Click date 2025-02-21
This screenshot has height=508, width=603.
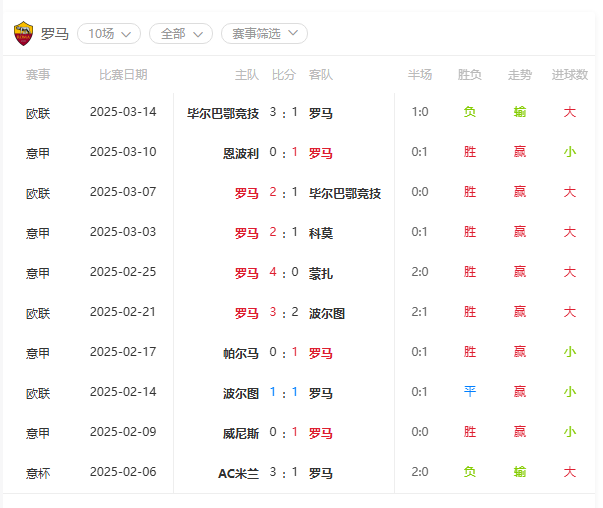coord(123,312)
